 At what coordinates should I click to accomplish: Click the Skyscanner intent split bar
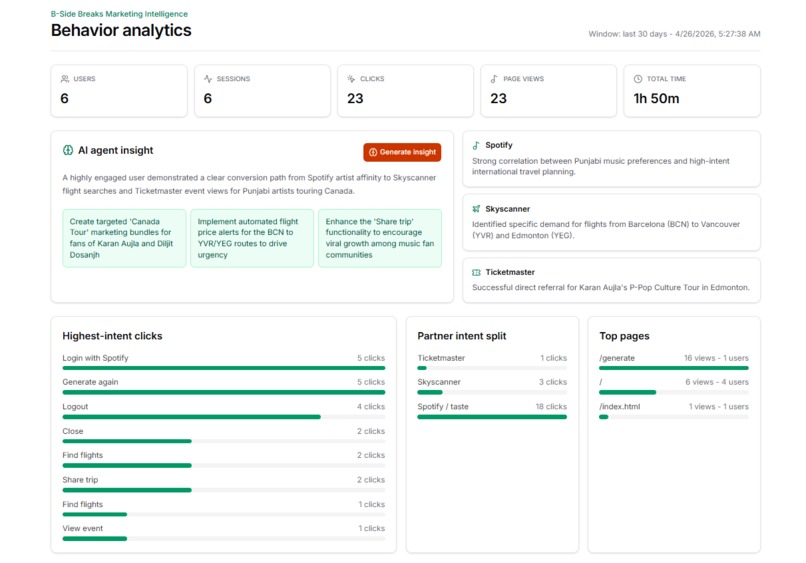tap(492, 392)
